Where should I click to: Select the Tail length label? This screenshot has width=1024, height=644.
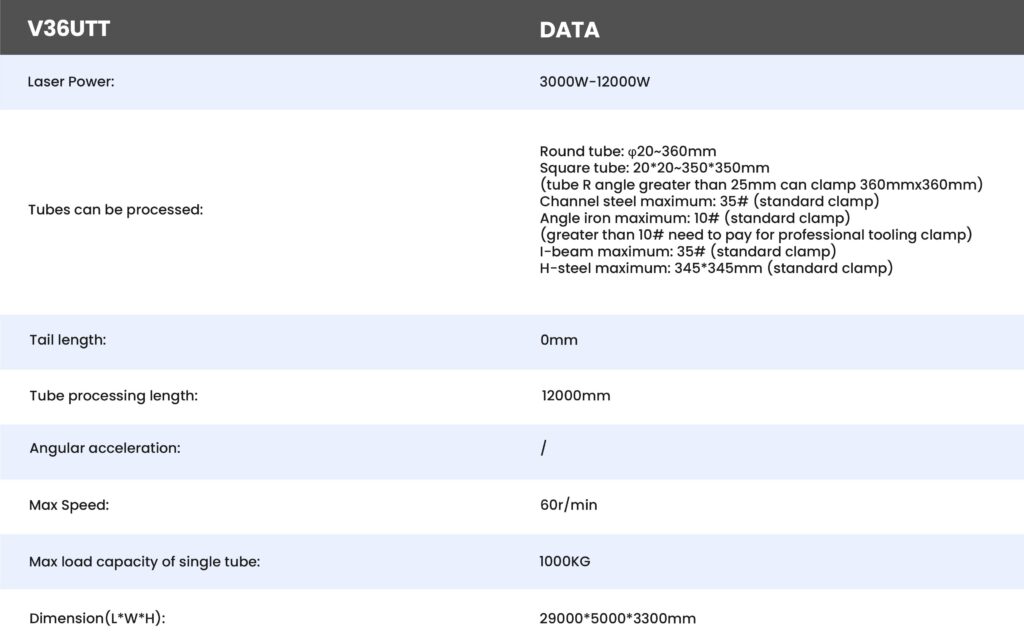[x=68, y=340]
